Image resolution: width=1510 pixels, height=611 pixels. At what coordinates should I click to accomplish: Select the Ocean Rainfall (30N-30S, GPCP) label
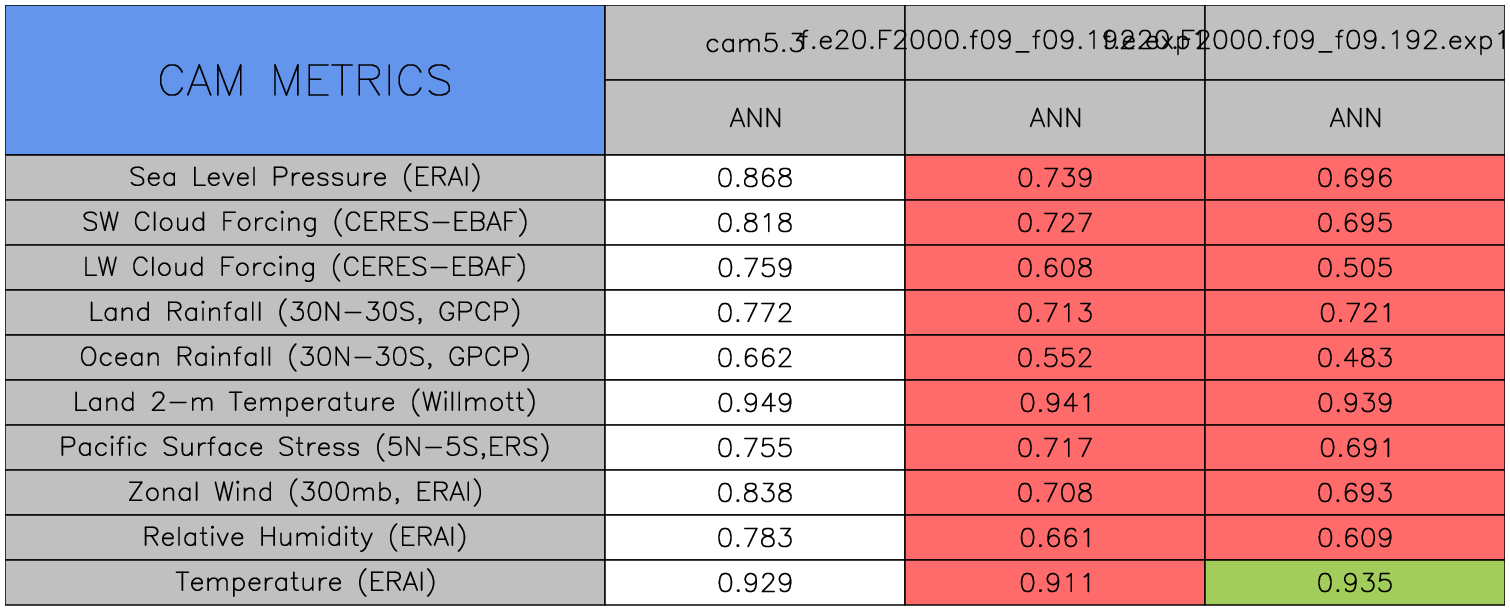click(305, 357)
